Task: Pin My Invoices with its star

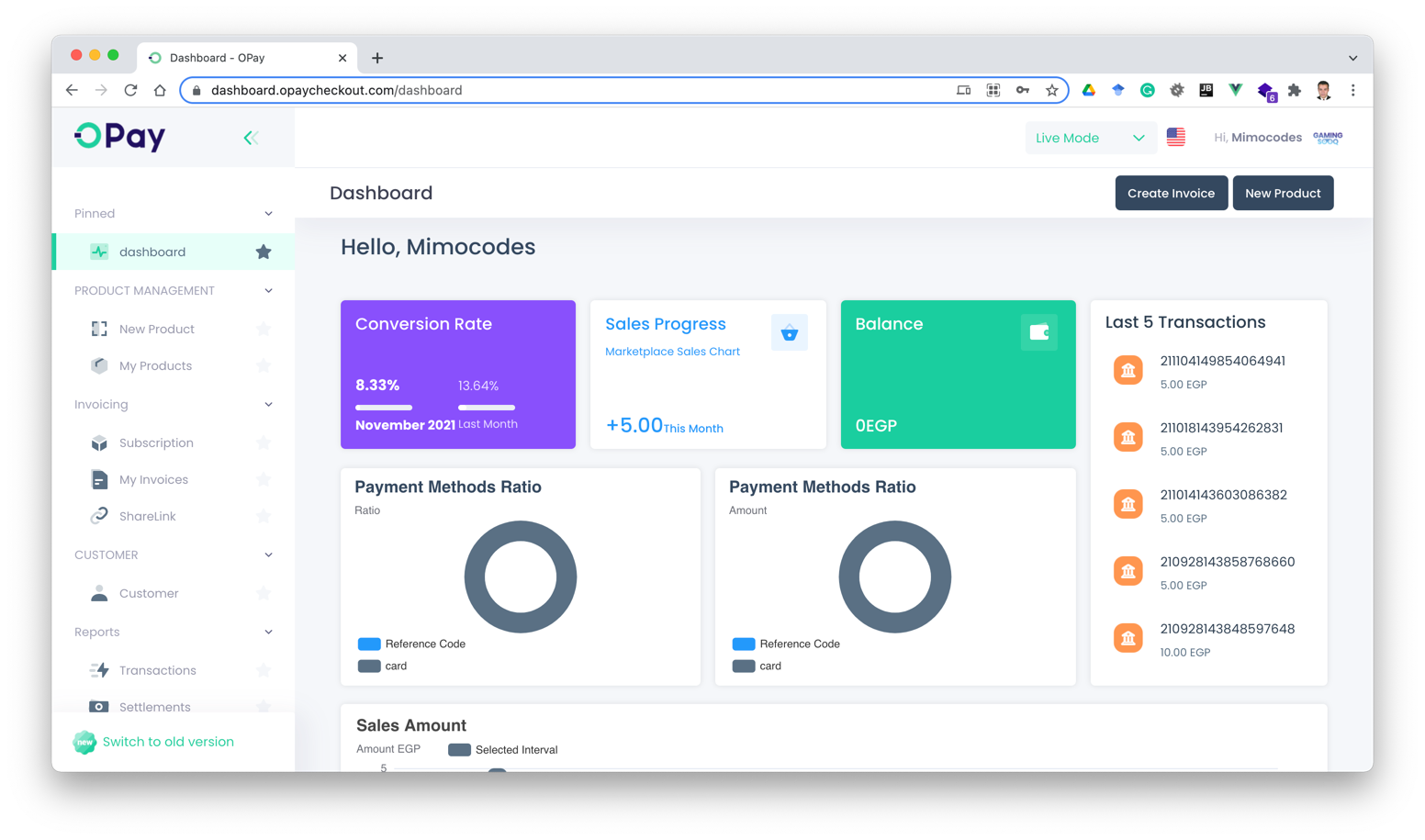Action: click(264, 479)
